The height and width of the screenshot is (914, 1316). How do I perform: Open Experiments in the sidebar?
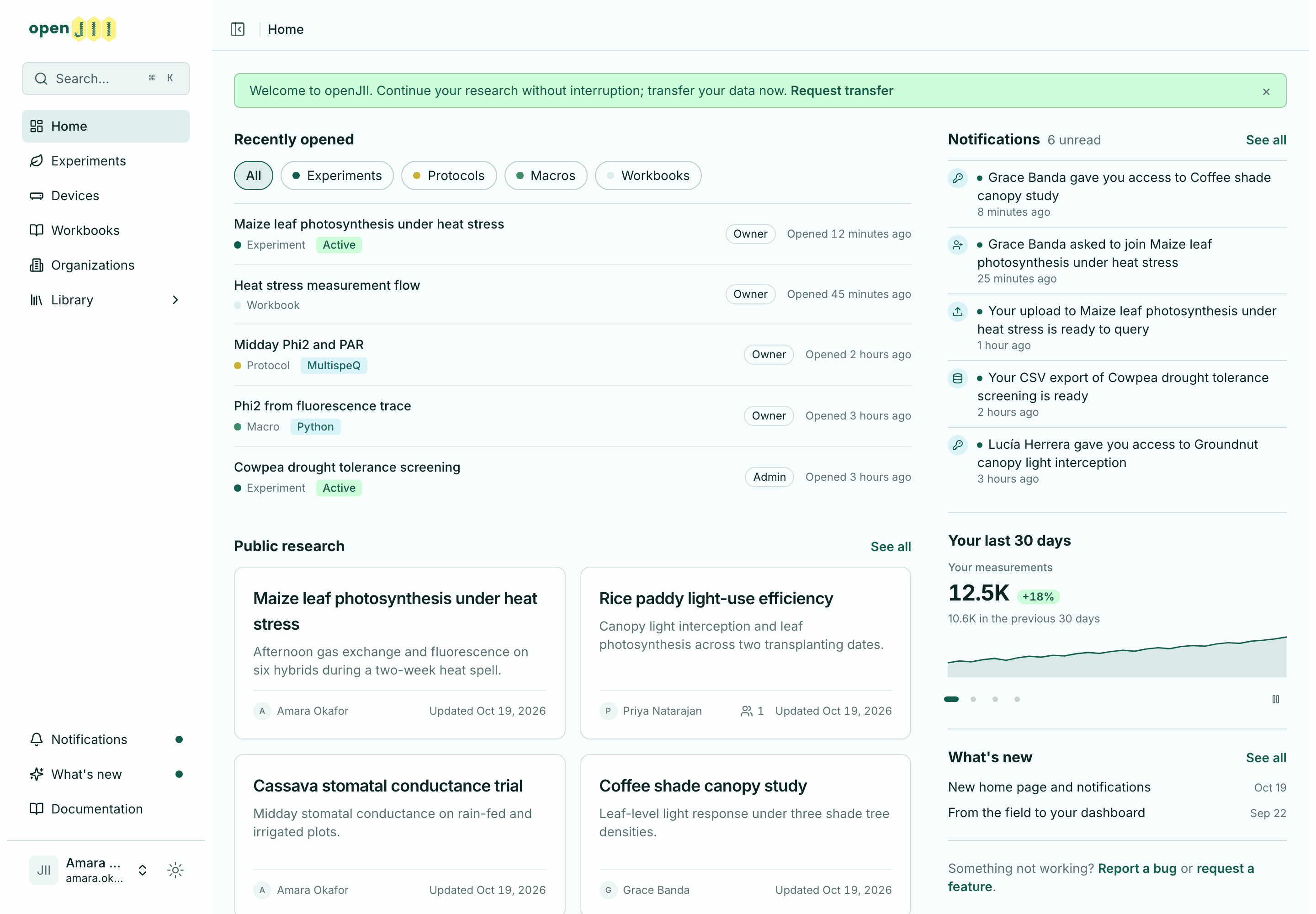pyautogui.click(x=106, y=160)
